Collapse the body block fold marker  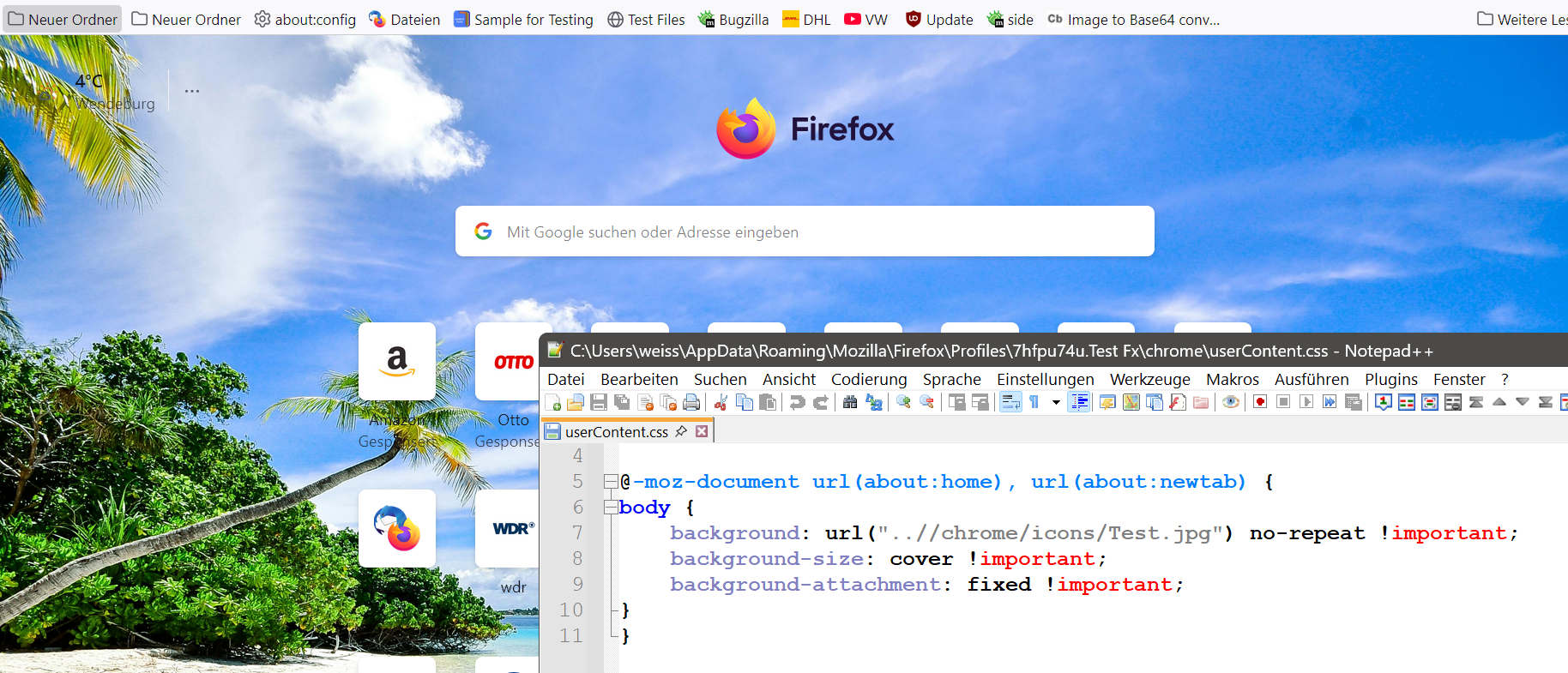click(x=611, y=507)
